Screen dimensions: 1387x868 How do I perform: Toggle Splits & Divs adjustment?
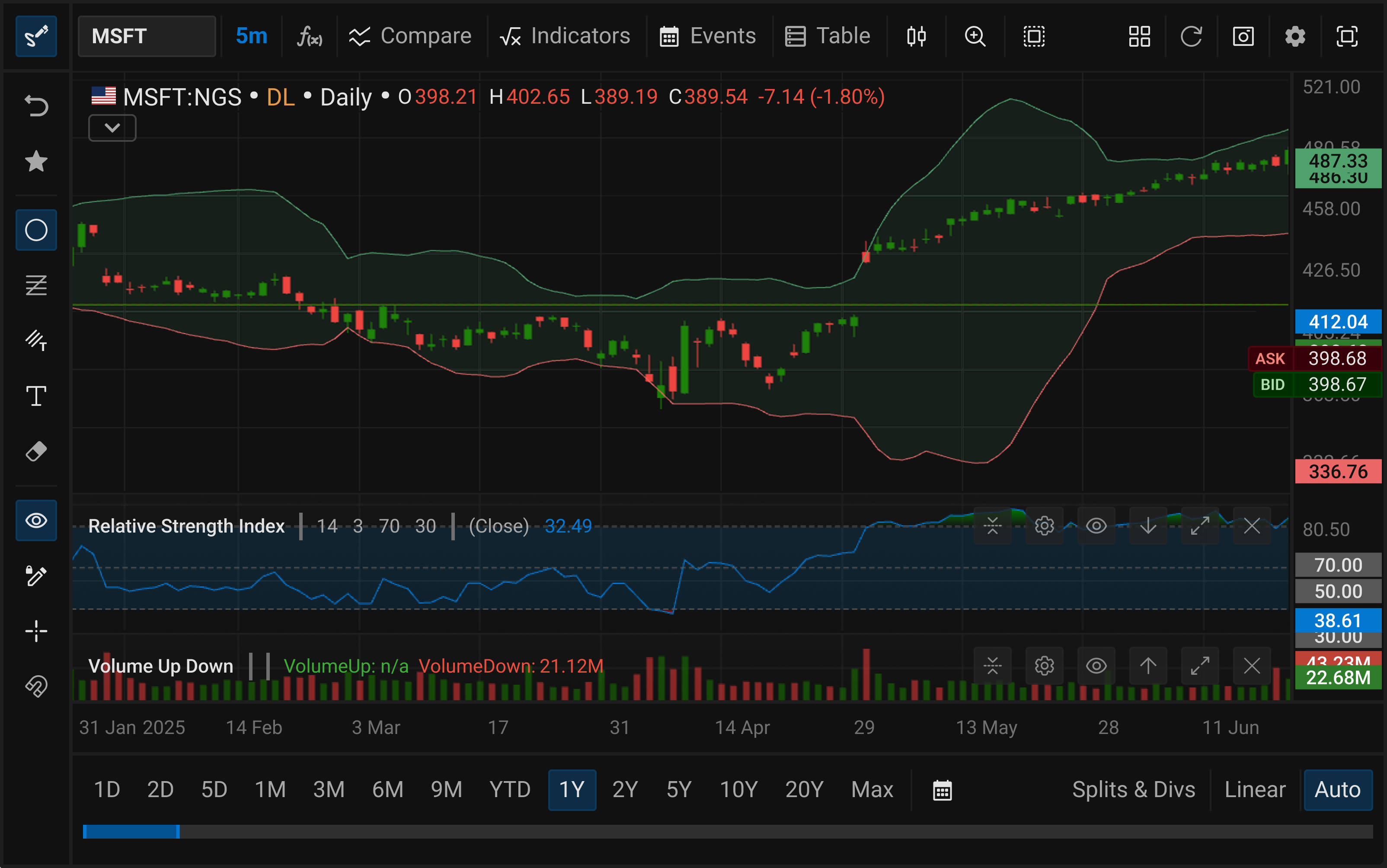pyautogui.click(x=1134, y=790)
